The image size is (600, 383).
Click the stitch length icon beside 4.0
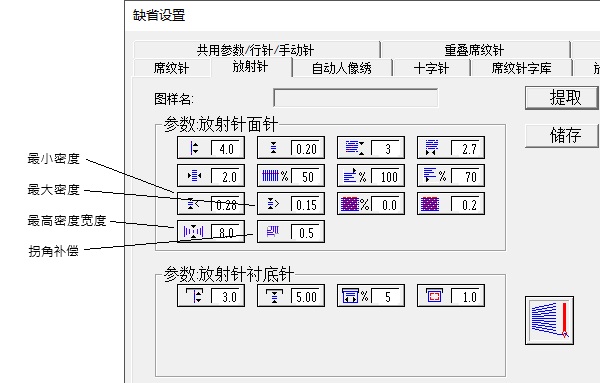194,148
